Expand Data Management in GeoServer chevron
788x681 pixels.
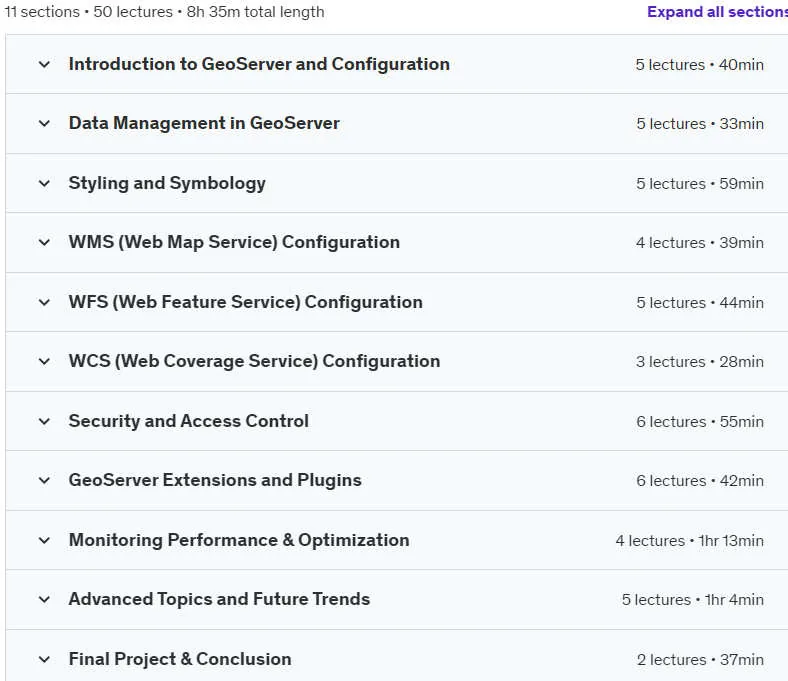pos(44,124)
